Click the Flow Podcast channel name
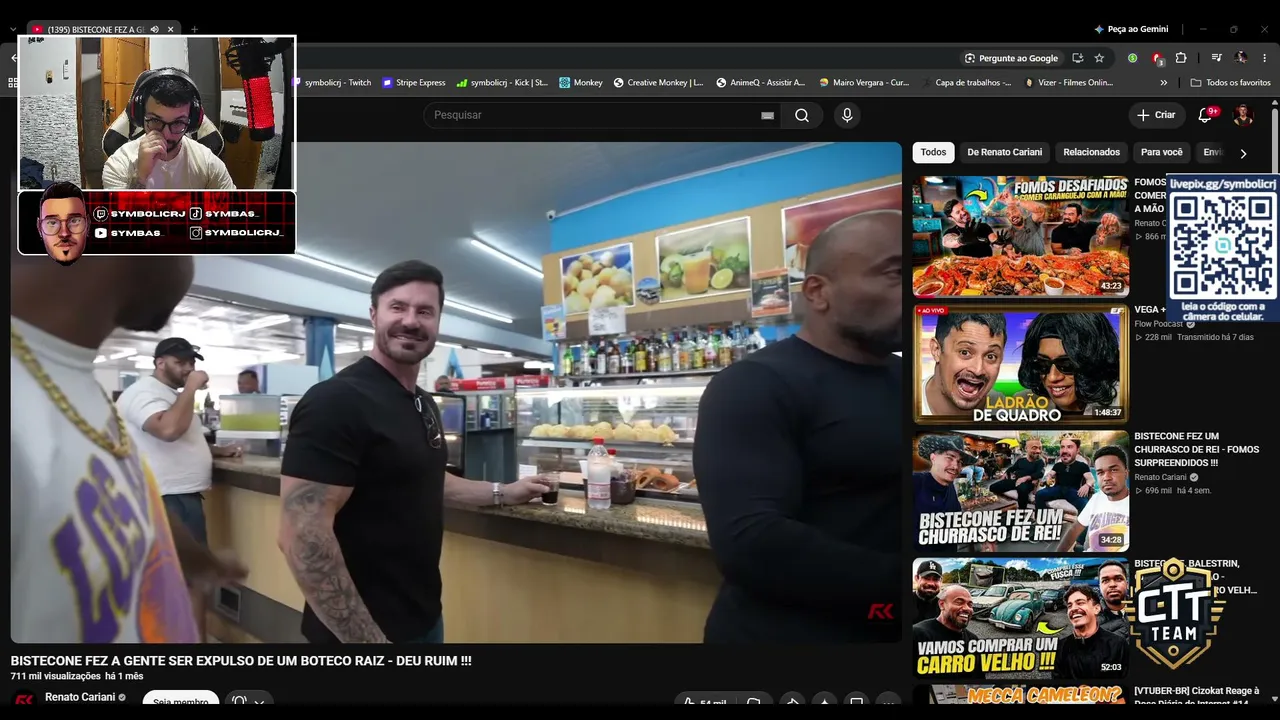 [x=1158, y=324]
